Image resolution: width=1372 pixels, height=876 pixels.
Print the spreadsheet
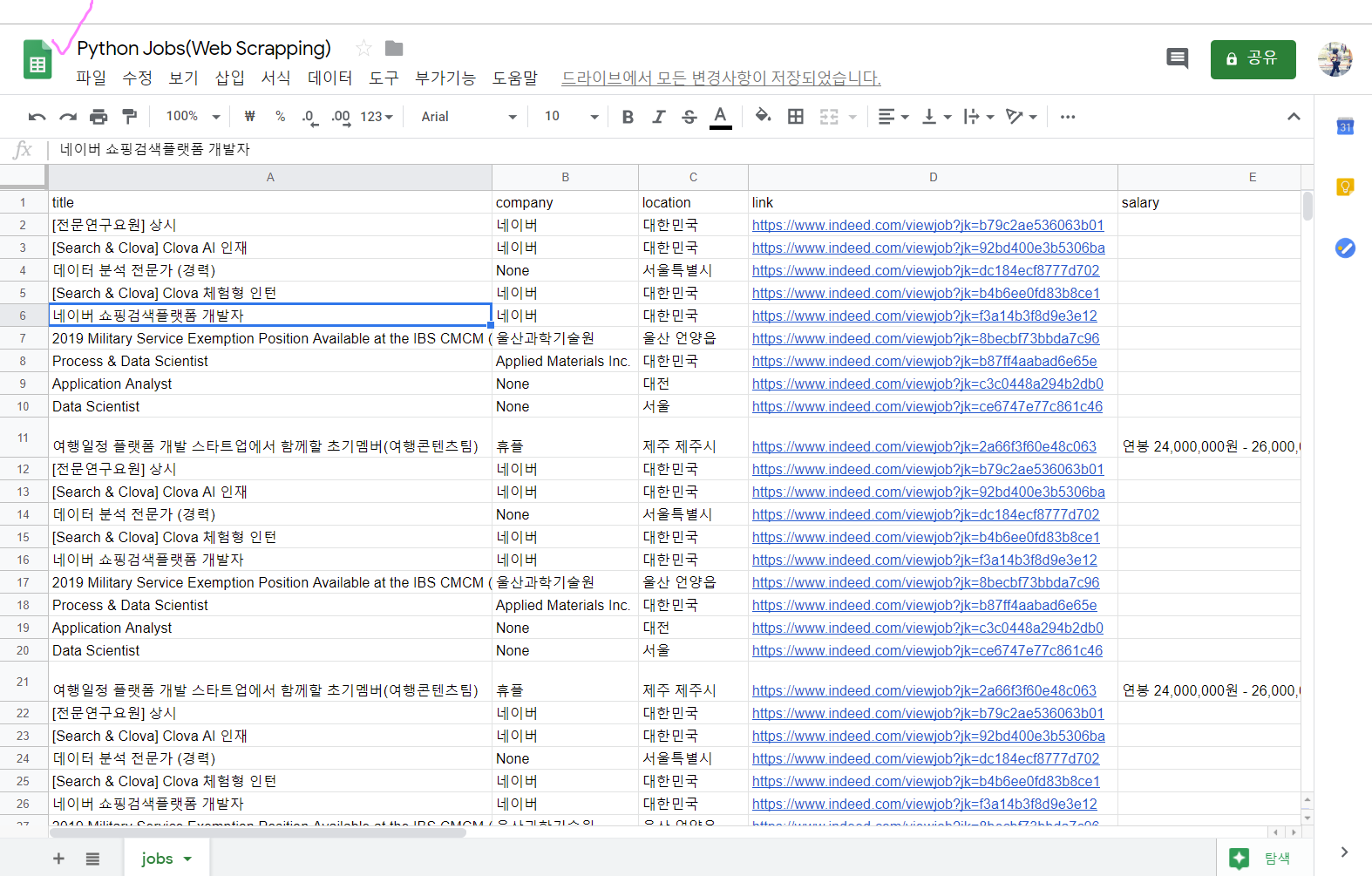click(x=98, y=117)
